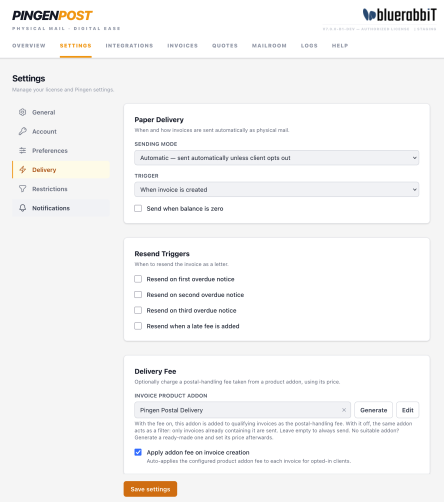Select the Preferences sliders icon
444x502 pixels.
(22, 150)
